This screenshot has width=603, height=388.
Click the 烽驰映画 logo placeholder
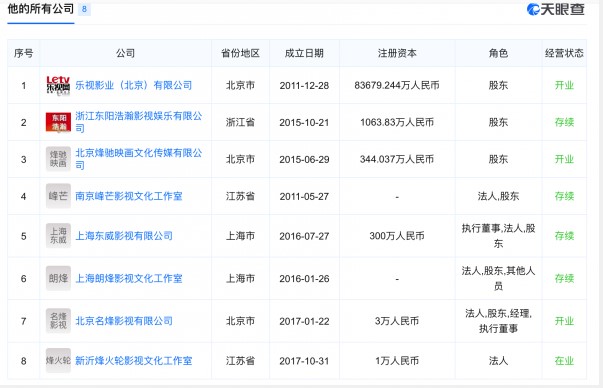coord(58,159)
